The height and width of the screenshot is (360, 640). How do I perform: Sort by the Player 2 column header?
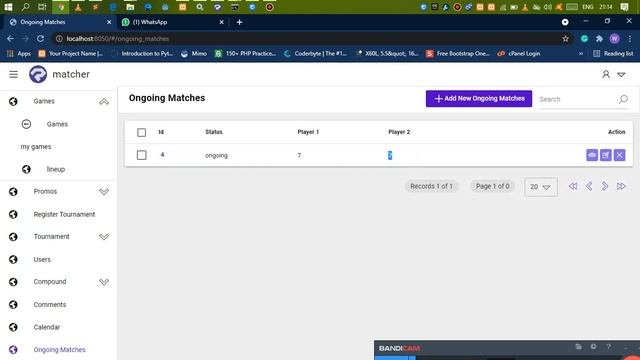pos(399,132)
